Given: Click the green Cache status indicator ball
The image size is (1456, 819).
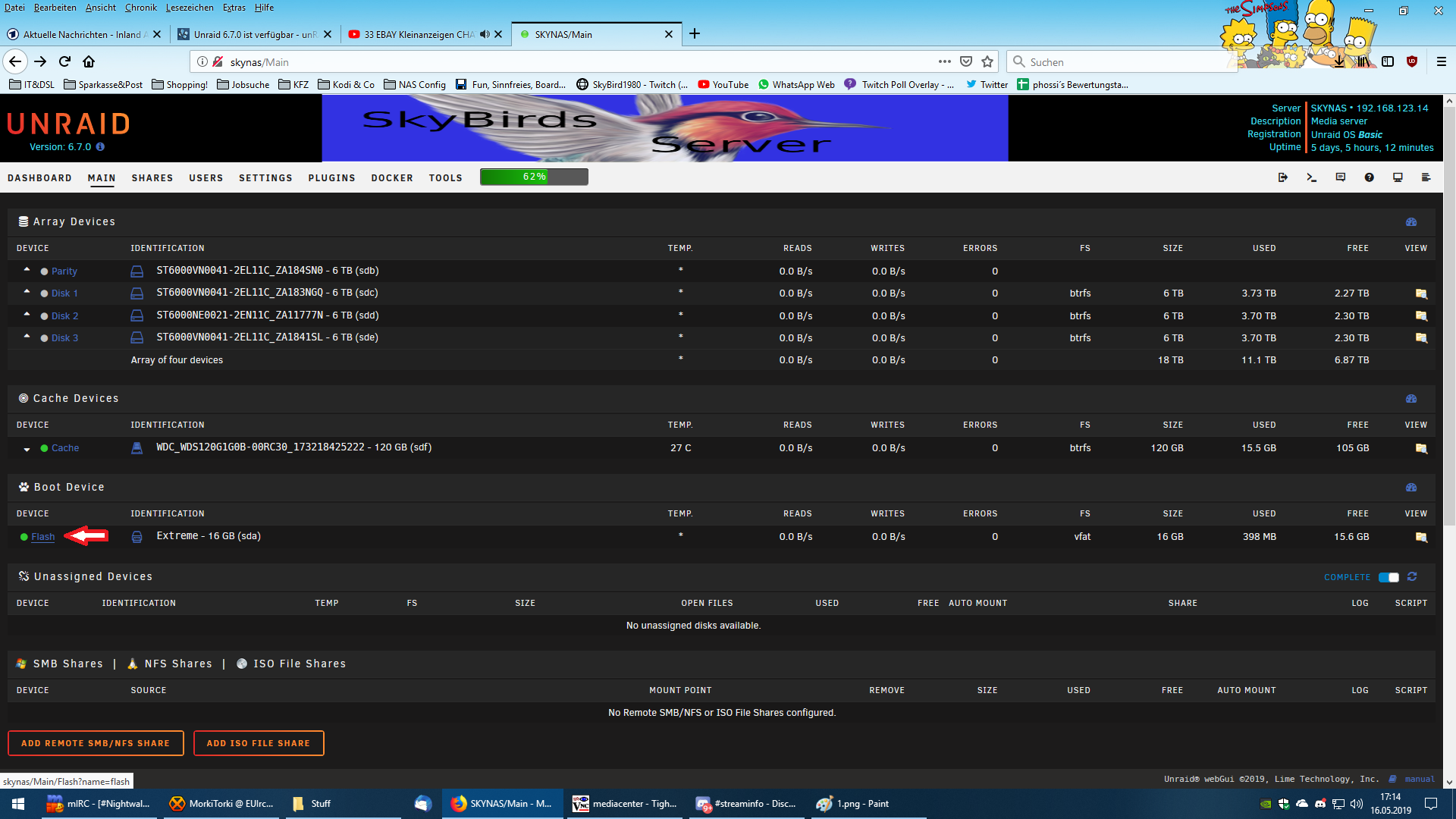Looking at the screenshot, I should [x=44, y=448].
